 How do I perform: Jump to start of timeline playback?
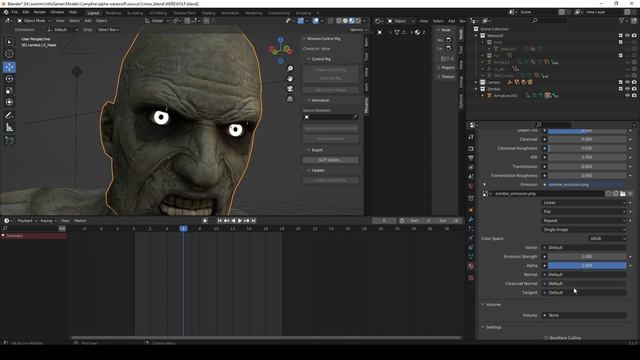pyautogui.click(x=220, y=220)
